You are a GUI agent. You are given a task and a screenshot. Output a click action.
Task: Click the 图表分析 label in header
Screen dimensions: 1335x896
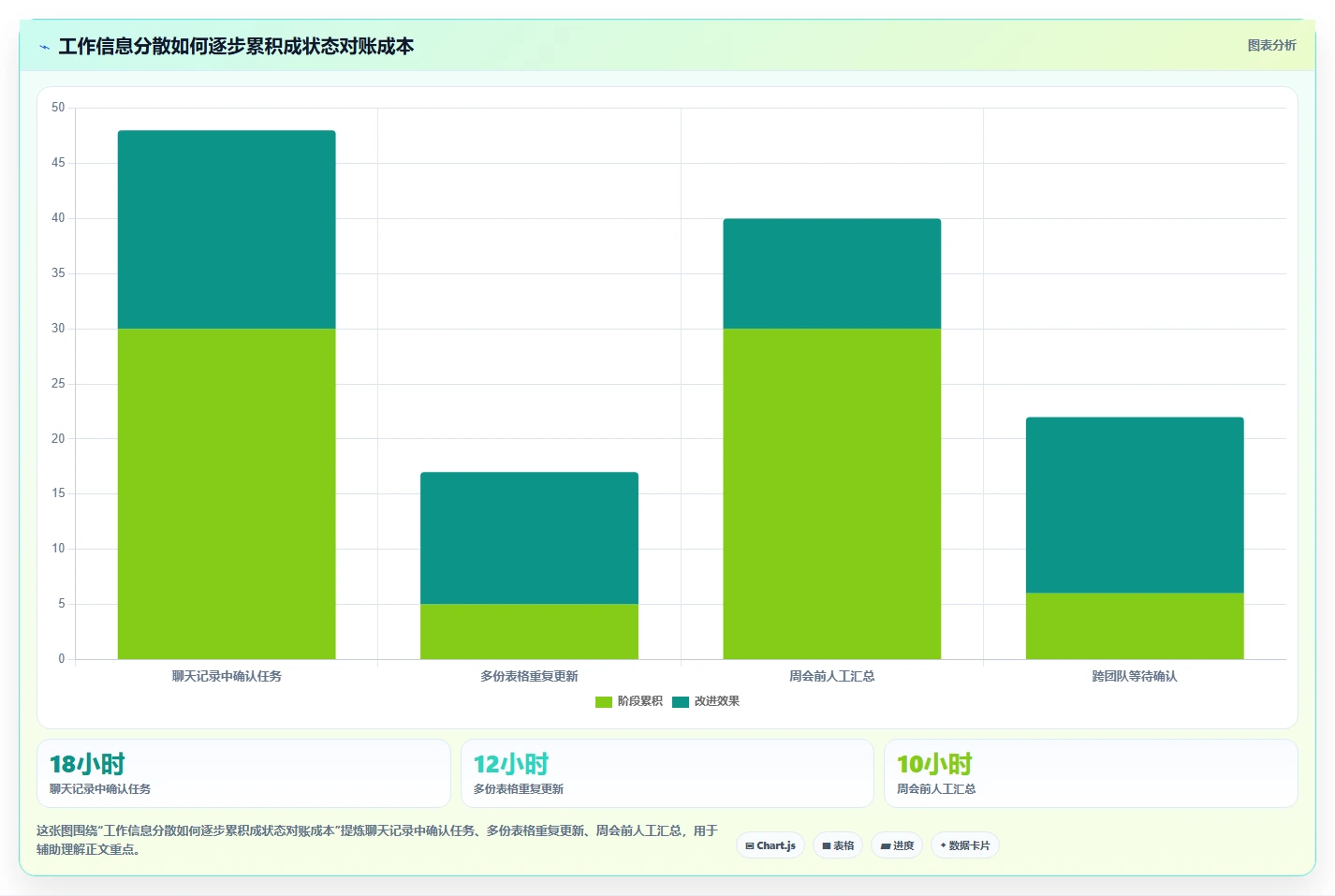[x=1271, y=45]
